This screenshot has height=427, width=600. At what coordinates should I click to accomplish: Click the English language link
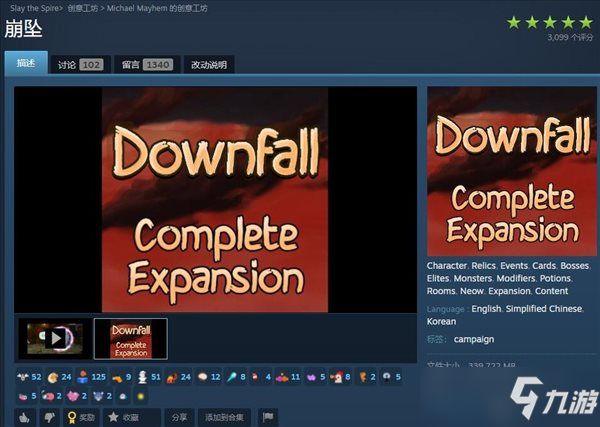tap(486, 309)
